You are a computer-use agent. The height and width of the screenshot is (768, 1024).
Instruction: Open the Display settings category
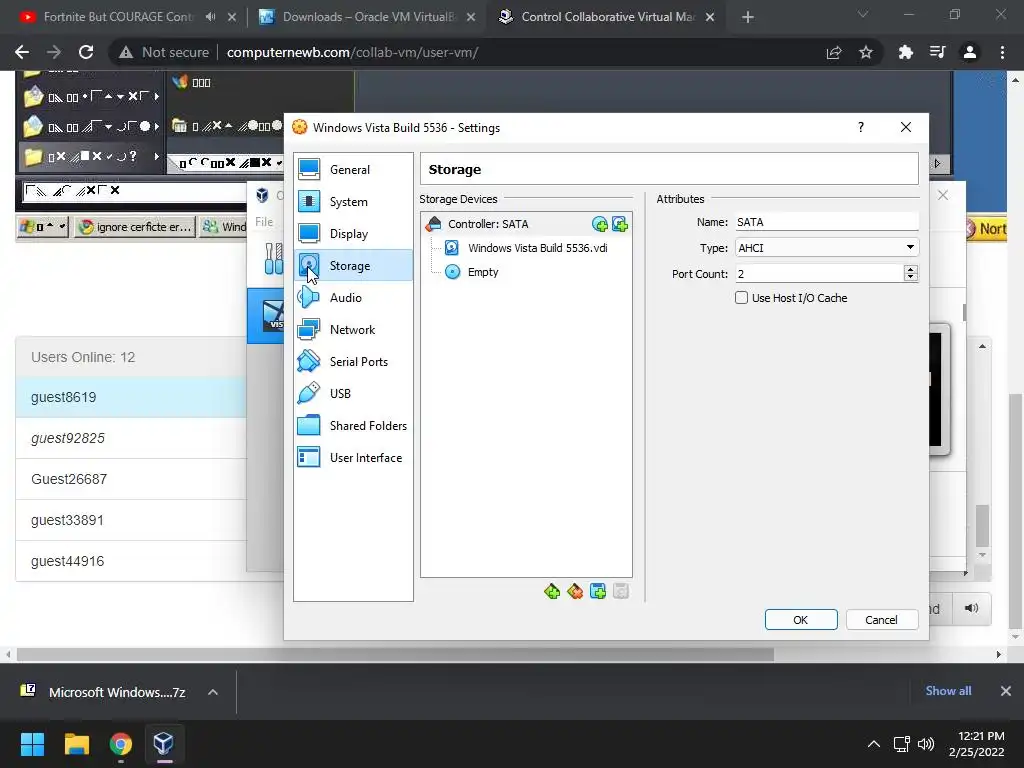(x=353, y=234)
